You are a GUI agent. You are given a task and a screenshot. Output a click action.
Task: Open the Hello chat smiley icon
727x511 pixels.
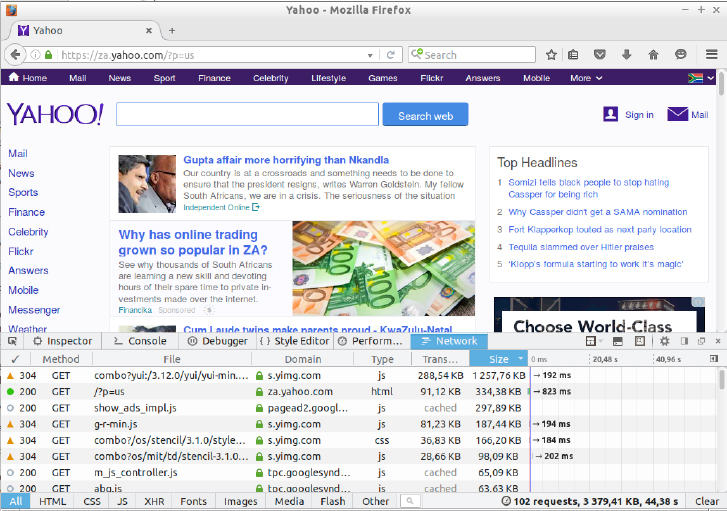coord(680,55)
